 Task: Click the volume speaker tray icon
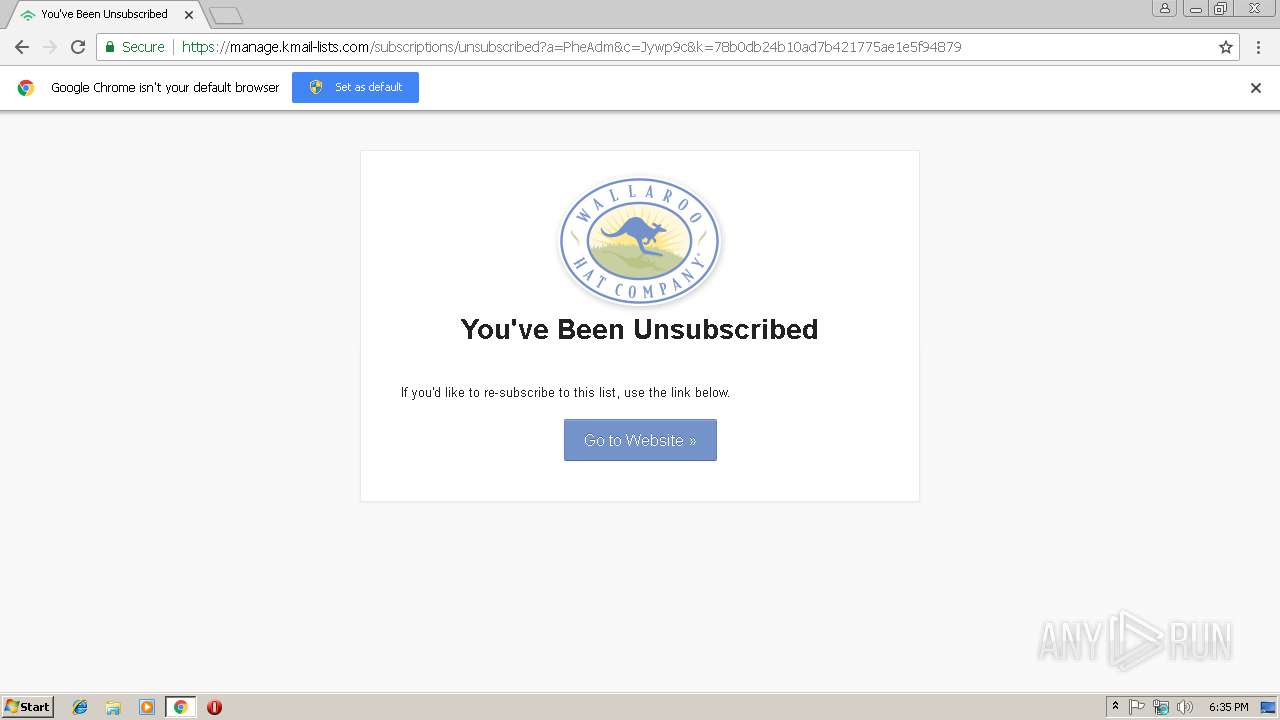click(1185, 707)
